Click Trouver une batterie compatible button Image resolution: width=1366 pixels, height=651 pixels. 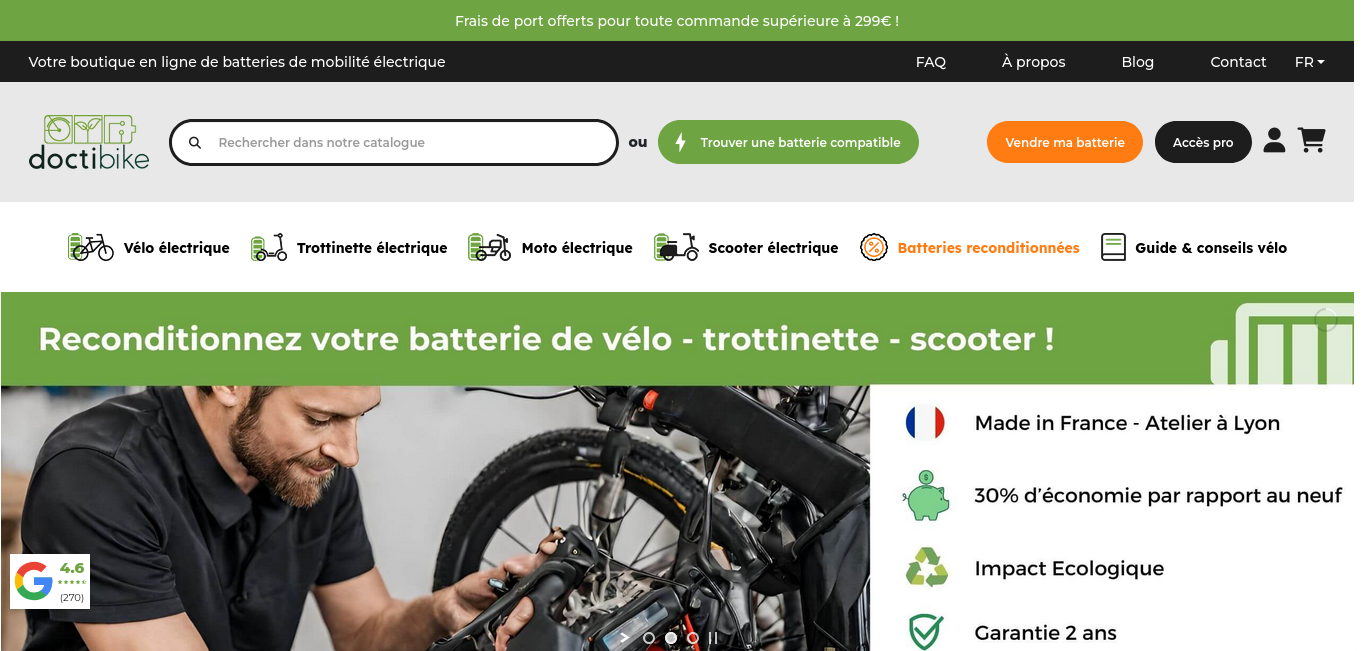[788, 142]
